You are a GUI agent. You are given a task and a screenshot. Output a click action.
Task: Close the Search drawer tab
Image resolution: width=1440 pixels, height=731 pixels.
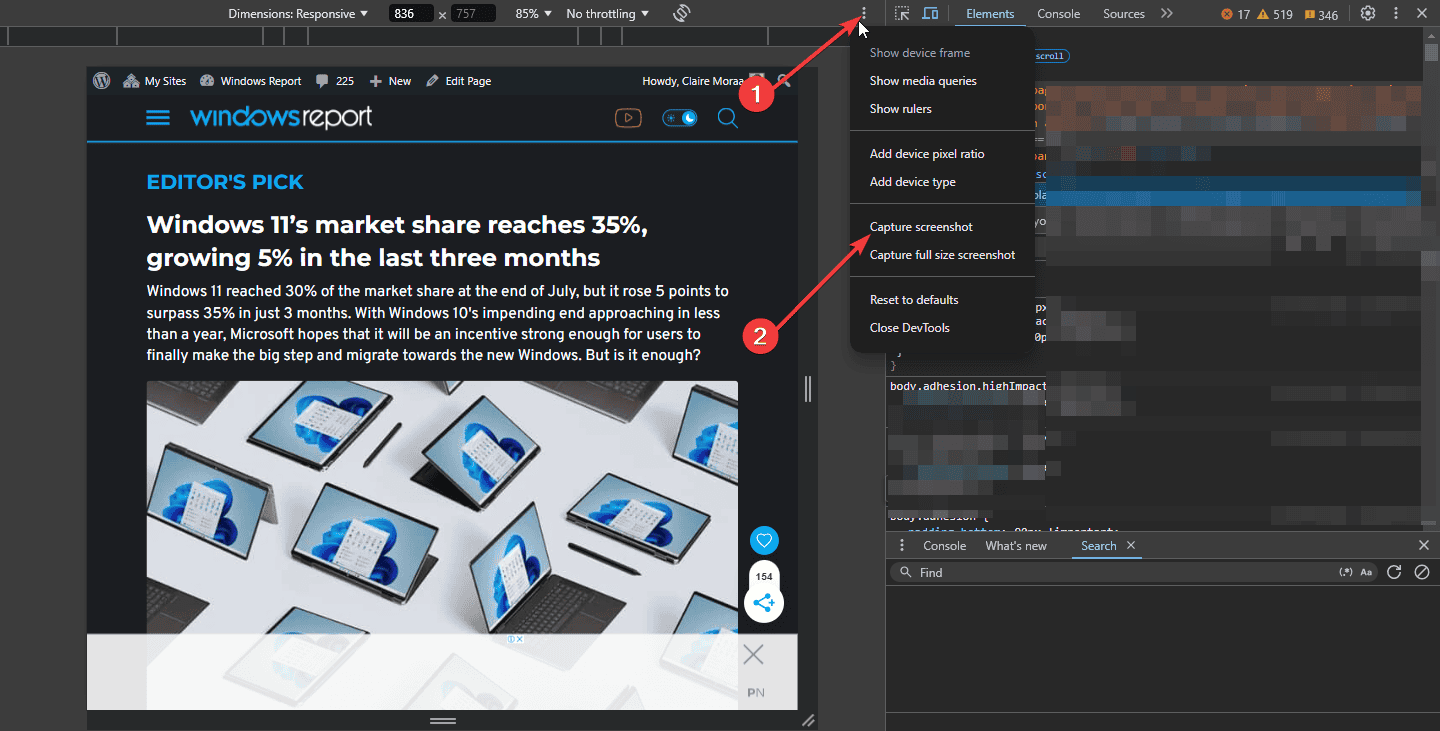(1131, 545)
